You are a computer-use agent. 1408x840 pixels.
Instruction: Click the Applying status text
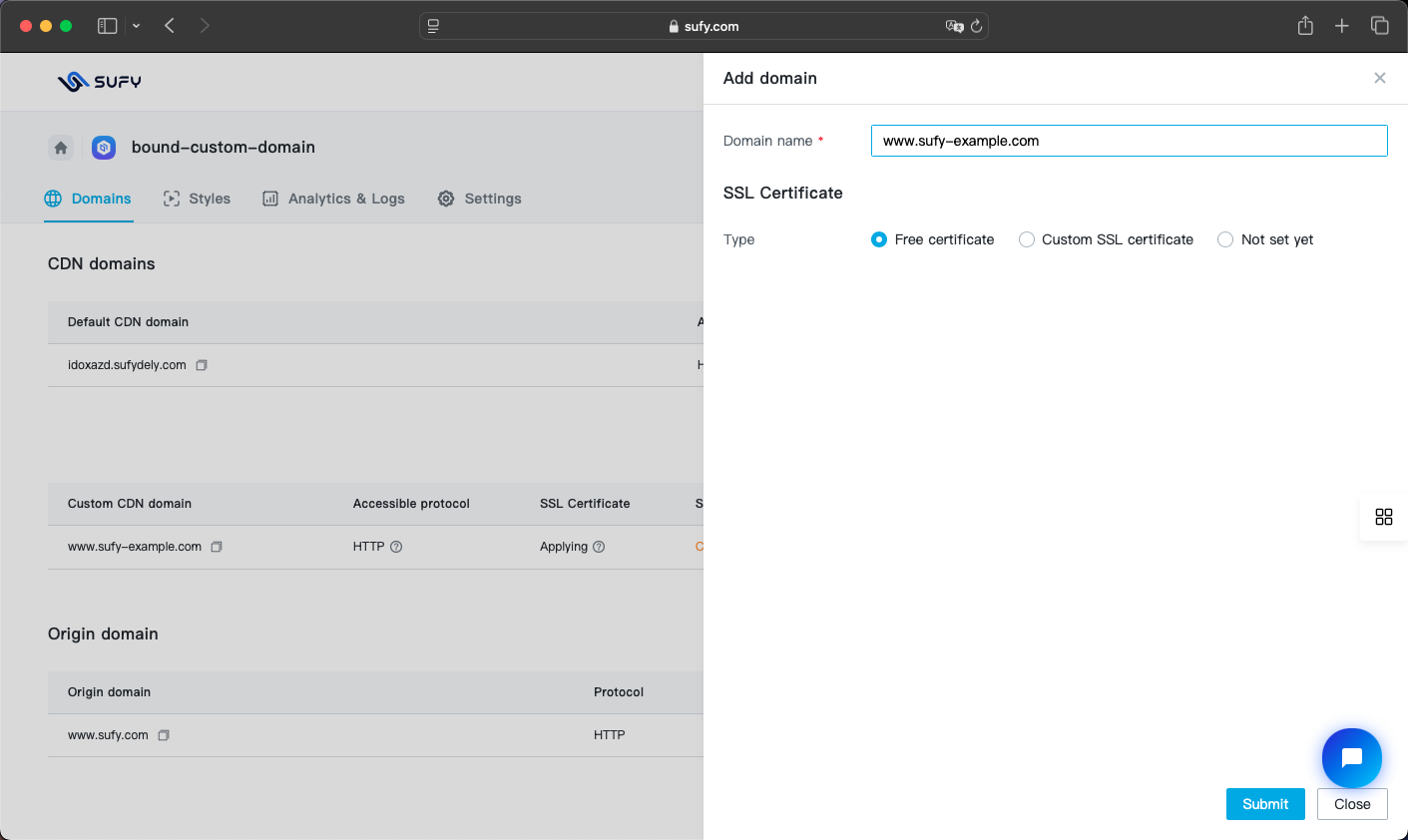[x=564, y=547]
